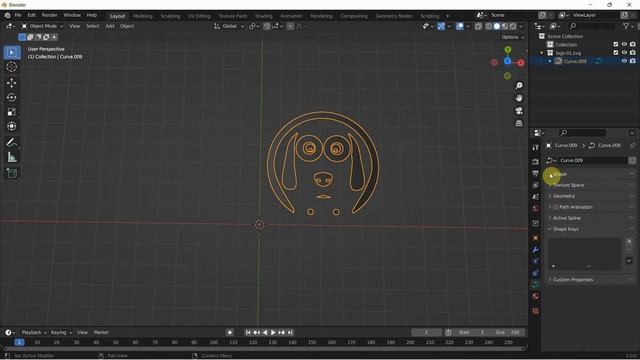
Task: Add a shape key with plus button
Action: tap(629, 242)
